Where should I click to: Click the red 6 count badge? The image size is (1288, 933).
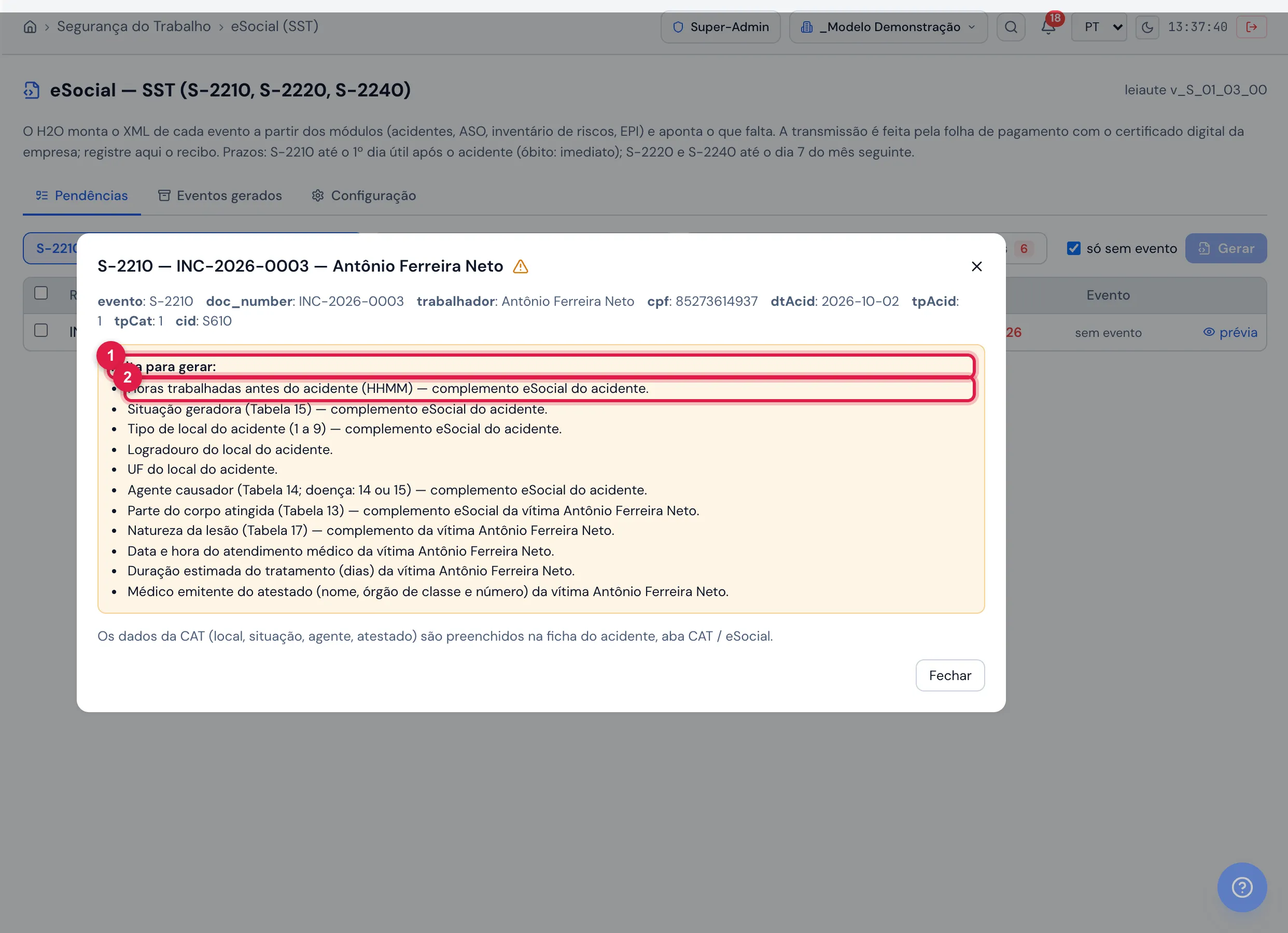(x=1024, y=249)
